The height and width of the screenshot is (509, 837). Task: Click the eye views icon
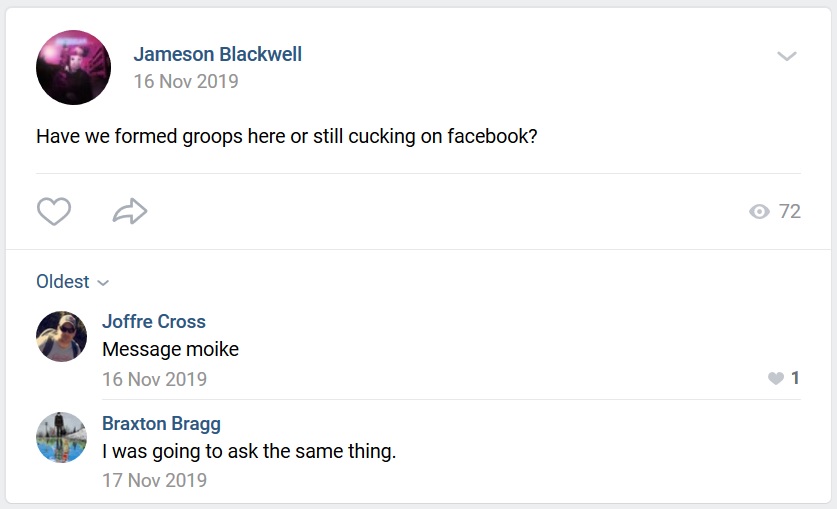coord(759,212)
